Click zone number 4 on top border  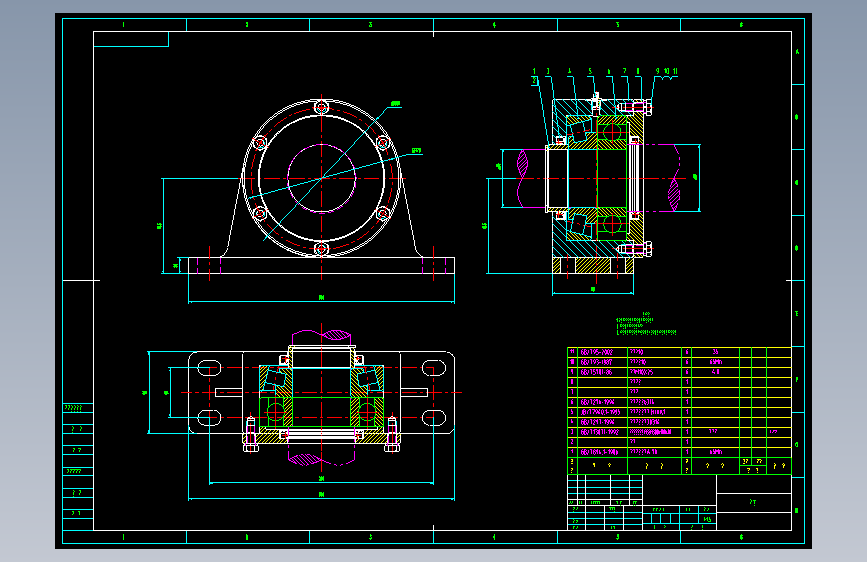coord(494,25)
